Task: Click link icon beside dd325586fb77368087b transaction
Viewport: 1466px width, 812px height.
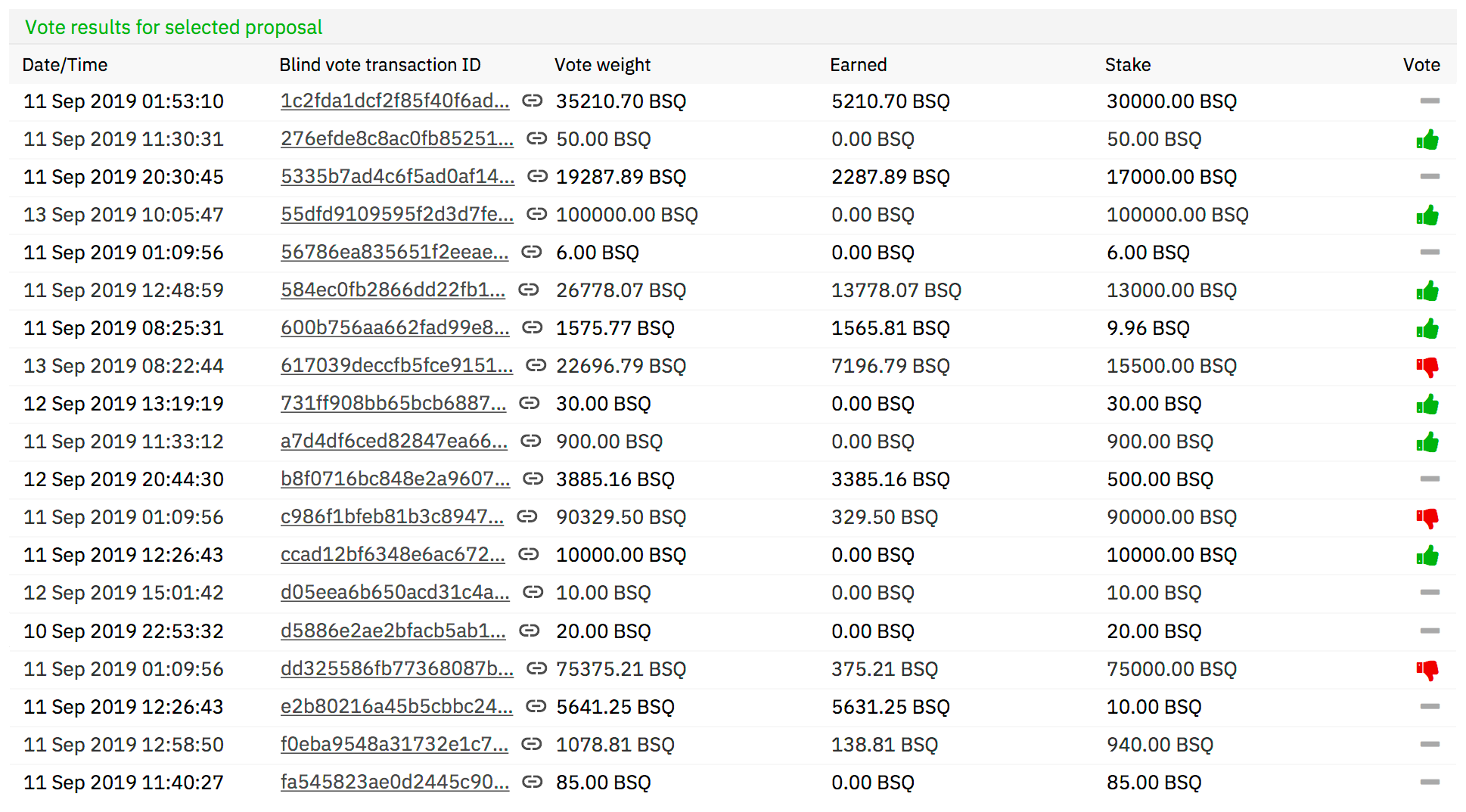Action: (536, 668)
